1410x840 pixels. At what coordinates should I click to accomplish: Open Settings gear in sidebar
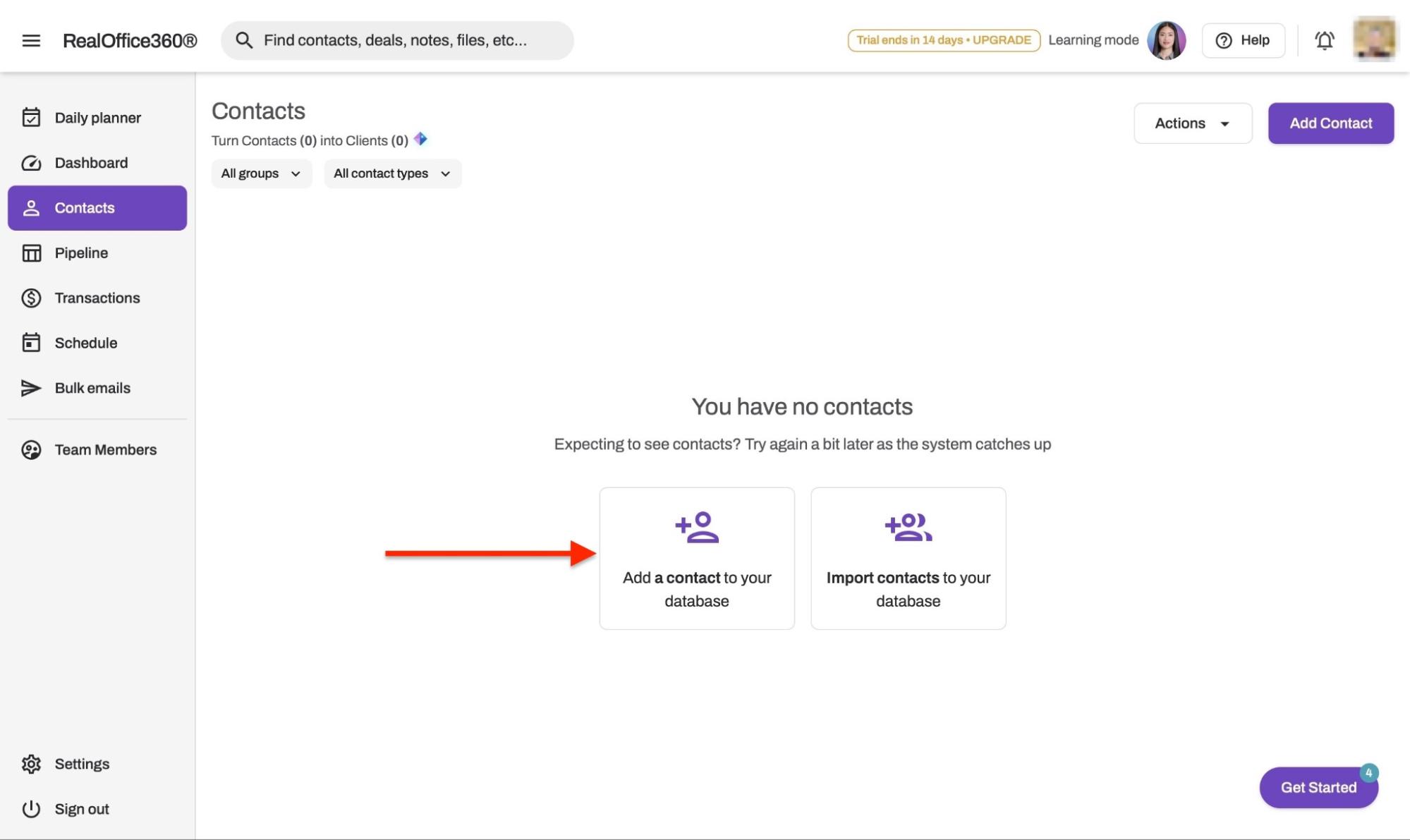(31, 764)
